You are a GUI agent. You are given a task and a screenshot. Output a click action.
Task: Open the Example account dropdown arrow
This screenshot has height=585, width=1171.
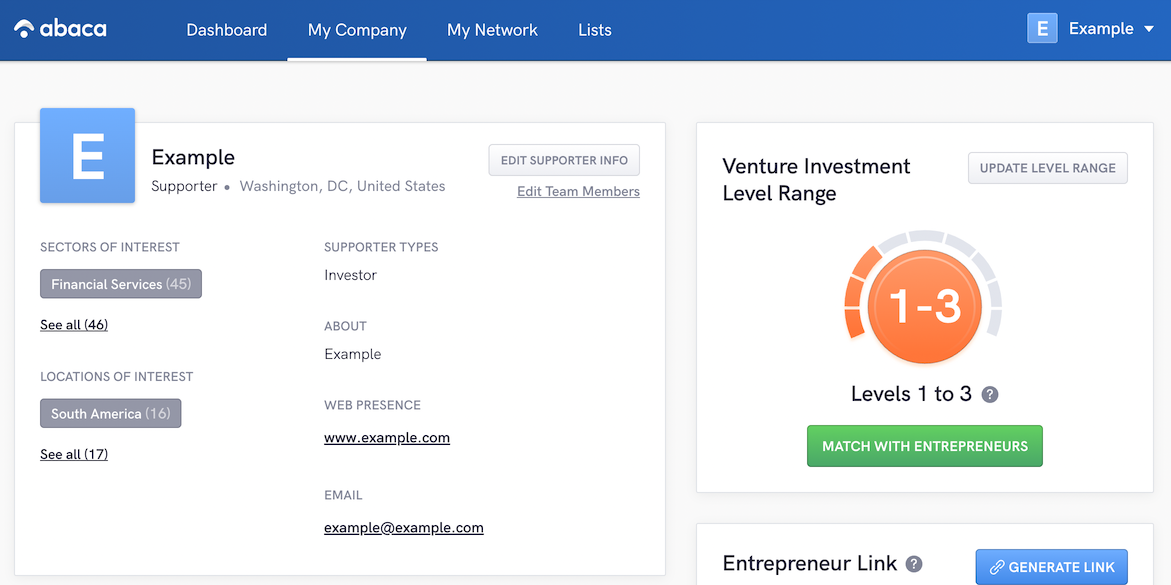coord(1148,29)
